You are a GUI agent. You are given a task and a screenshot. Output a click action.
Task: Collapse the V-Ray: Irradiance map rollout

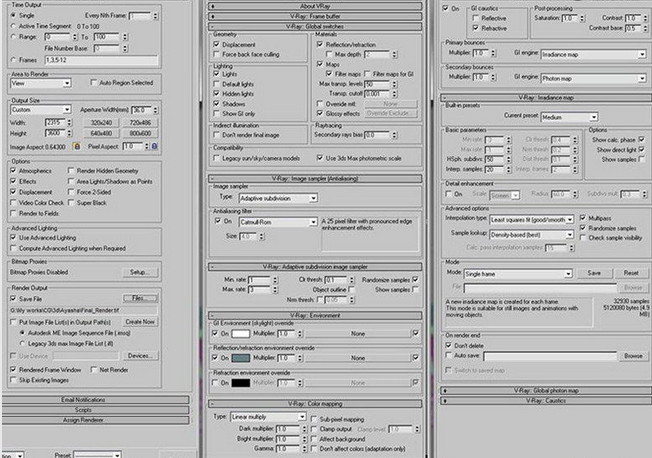[546, 98]
